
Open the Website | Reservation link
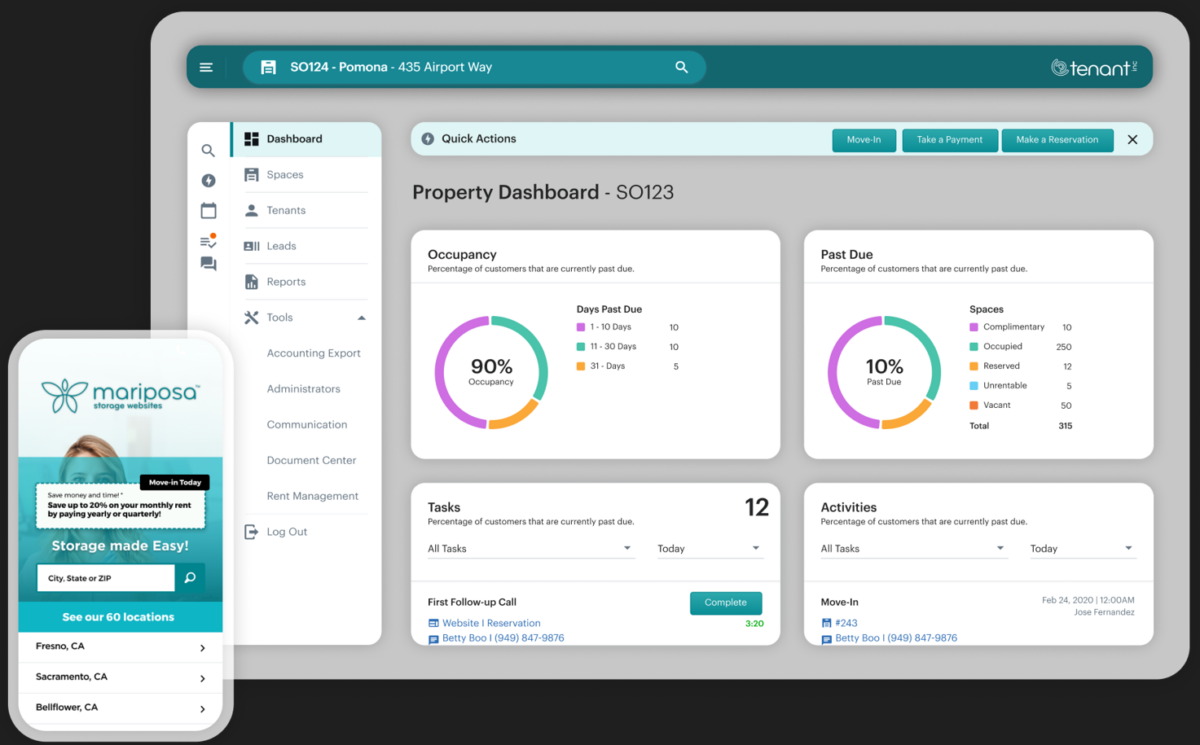click(491, 623)
